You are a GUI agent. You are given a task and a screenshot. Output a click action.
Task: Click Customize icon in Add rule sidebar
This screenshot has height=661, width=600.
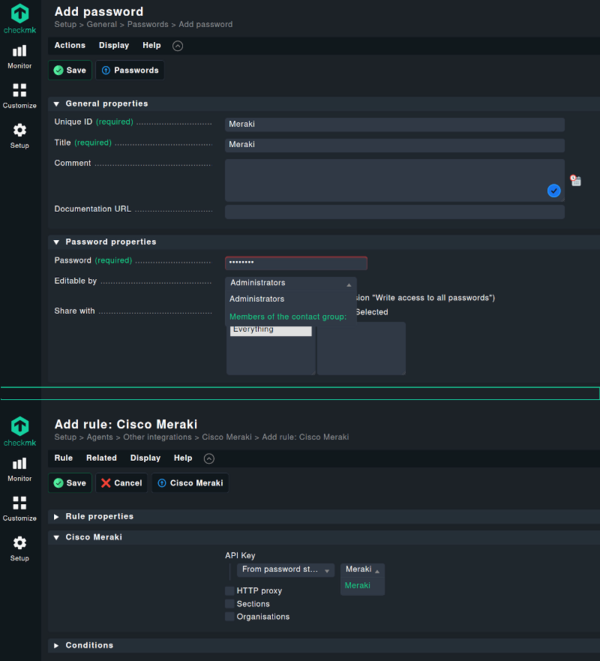[x=19, y=507]
